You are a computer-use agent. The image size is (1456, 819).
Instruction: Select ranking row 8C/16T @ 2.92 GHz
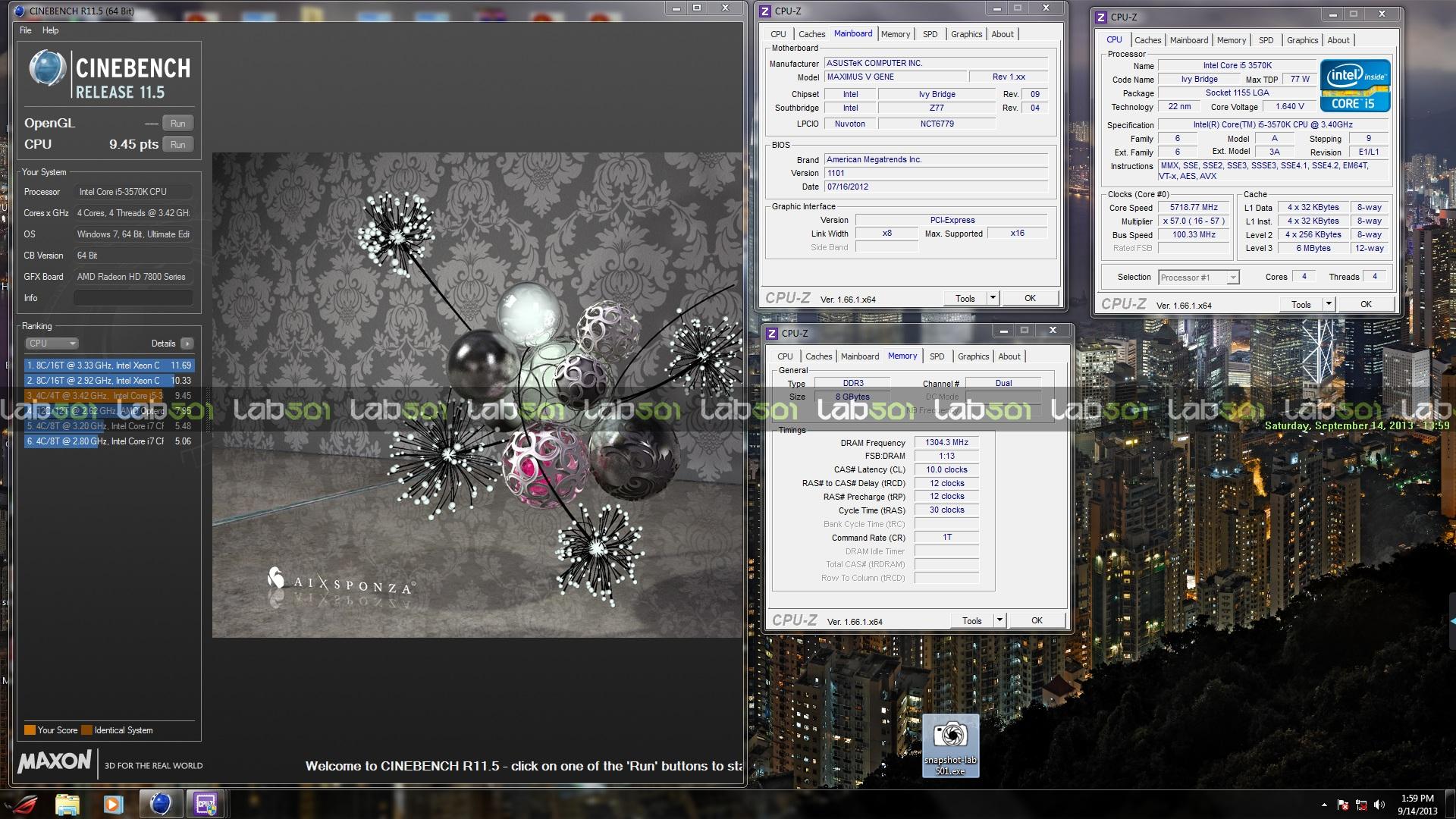[109, 381]
